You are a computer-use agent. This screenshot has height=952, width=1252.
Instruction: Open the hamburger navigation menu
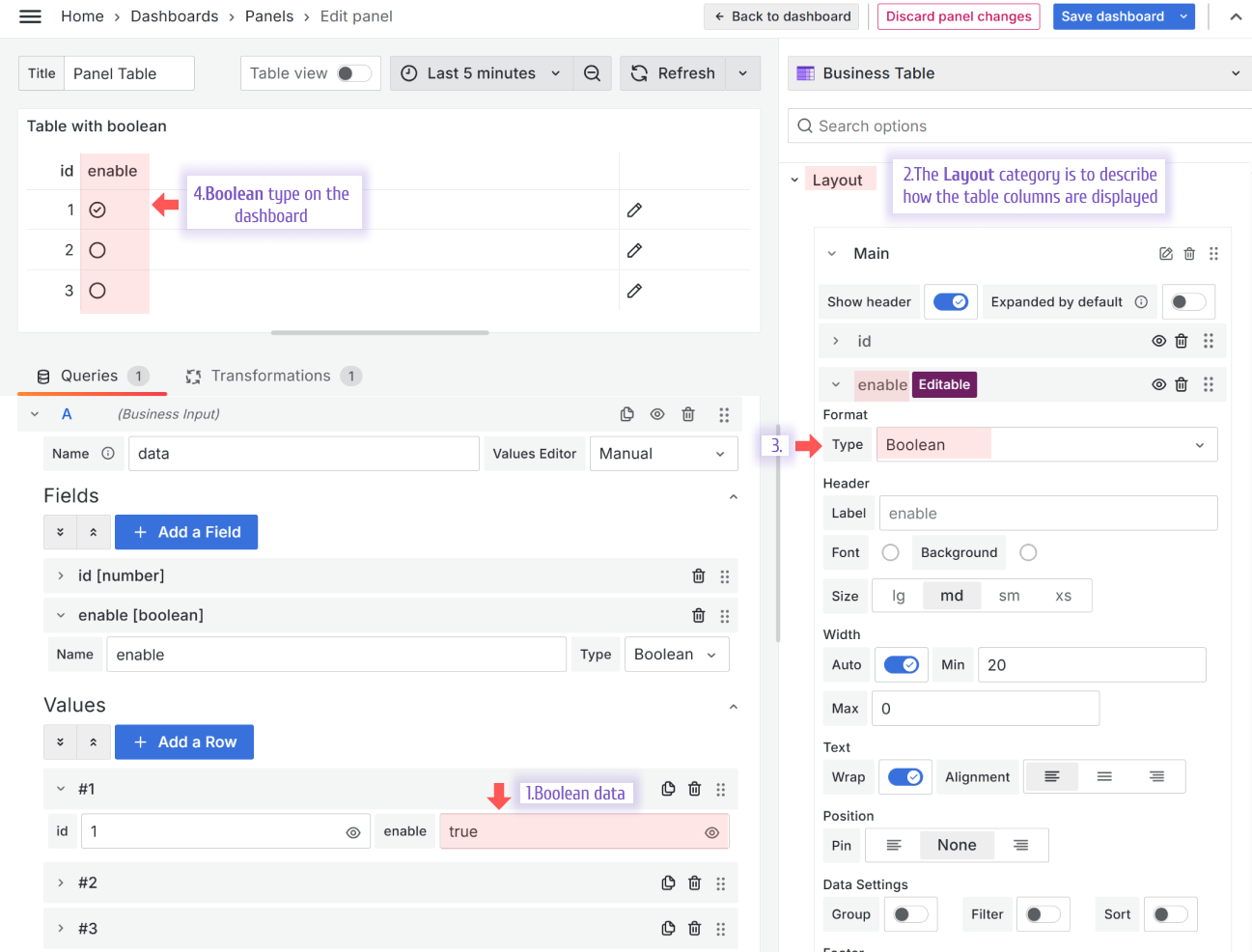coord(30,16)
